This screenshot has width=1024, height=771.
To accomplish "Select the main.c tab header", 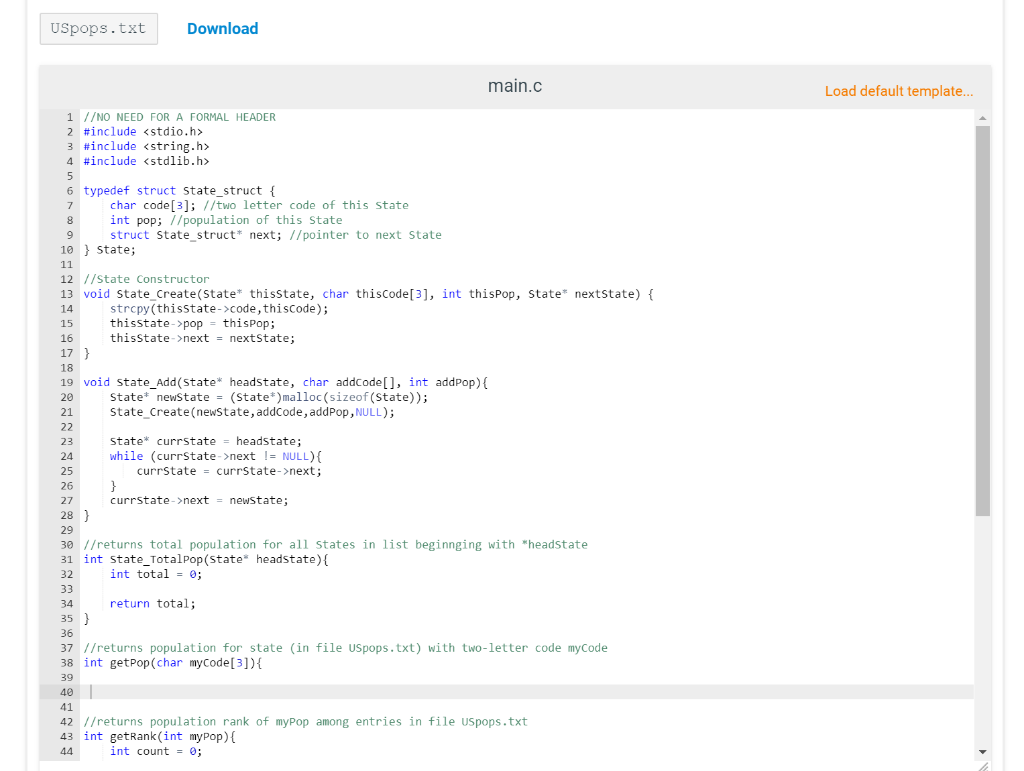I will tap(514, 85).
